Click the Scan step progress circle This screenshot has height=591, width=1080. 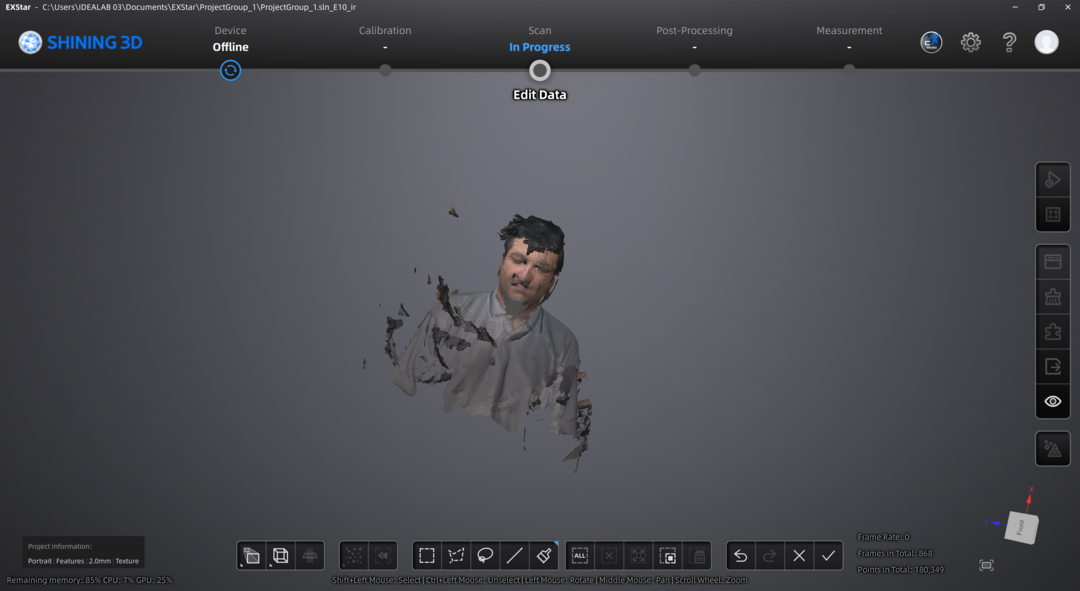[x=539, y=70]
